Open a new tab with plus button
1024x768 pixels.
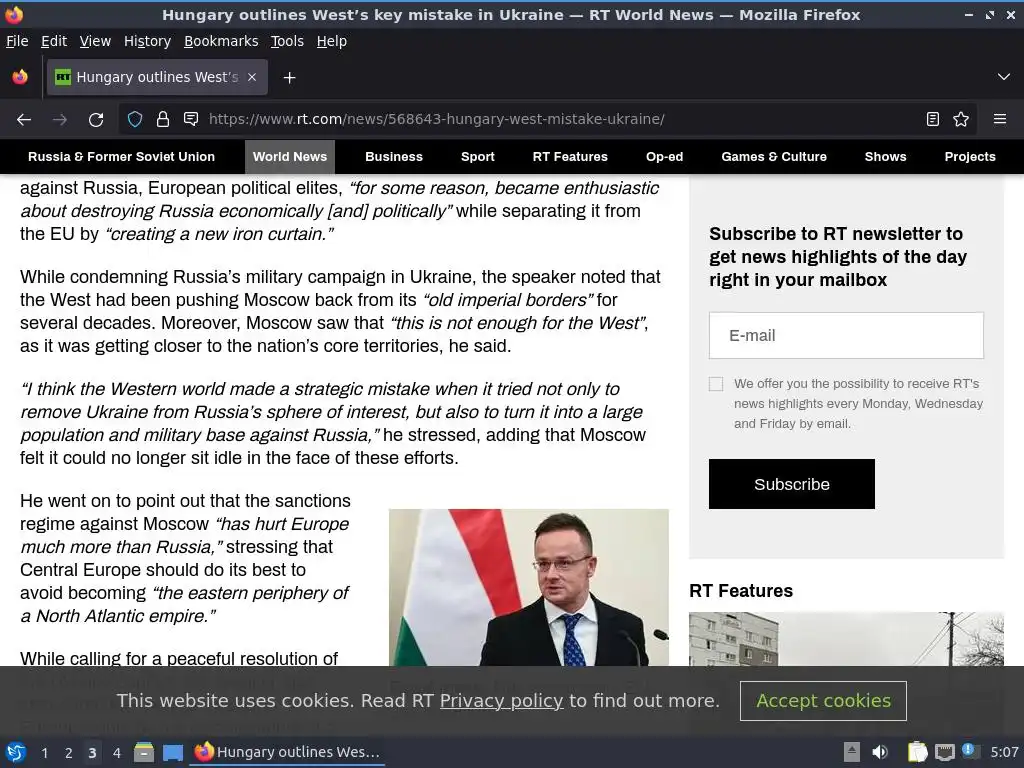[289, 78]
